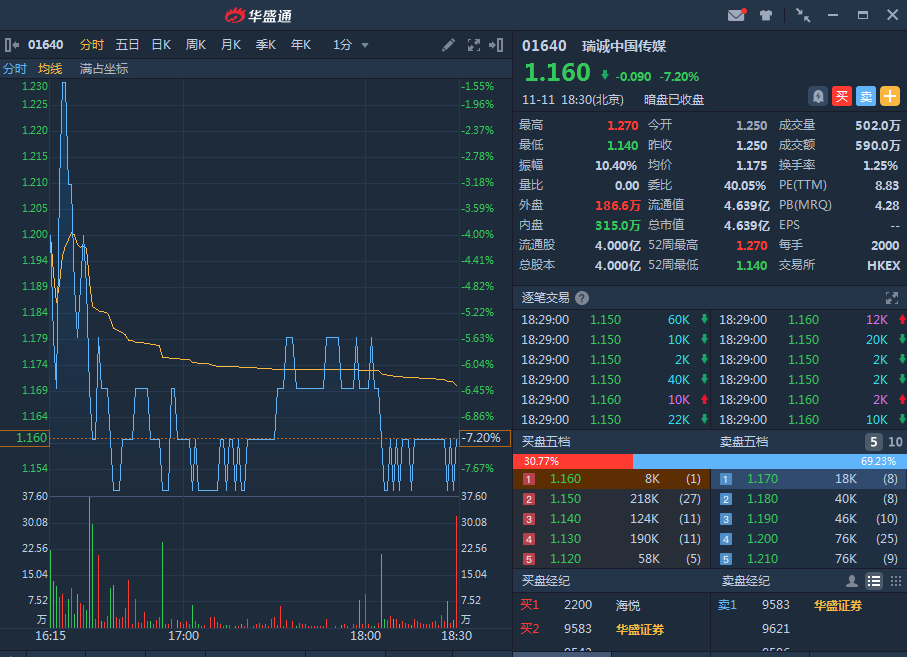Click the 买盘经纪 header
The image size is (907, 657).
click(546, 581)
